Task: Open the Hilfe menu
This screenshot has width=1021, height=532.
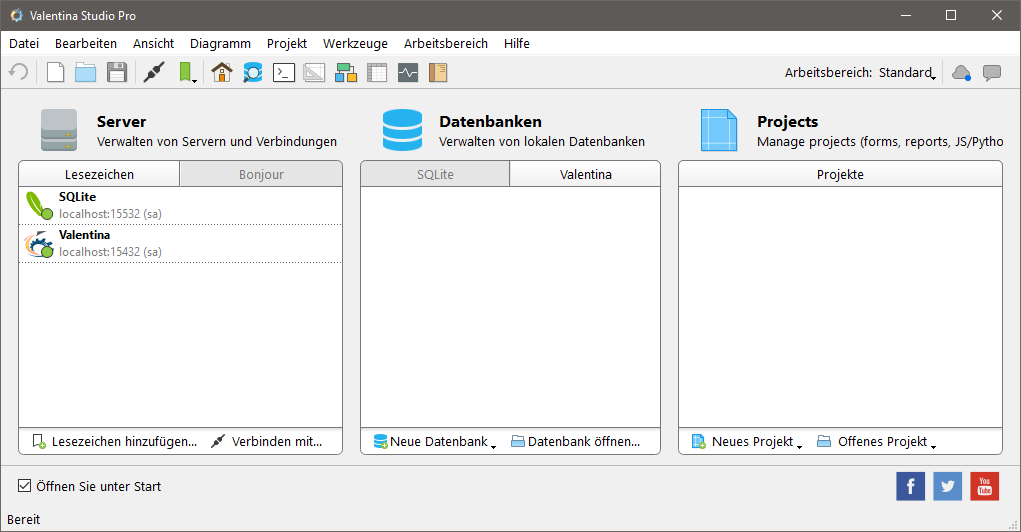Action: coord(516,44)
